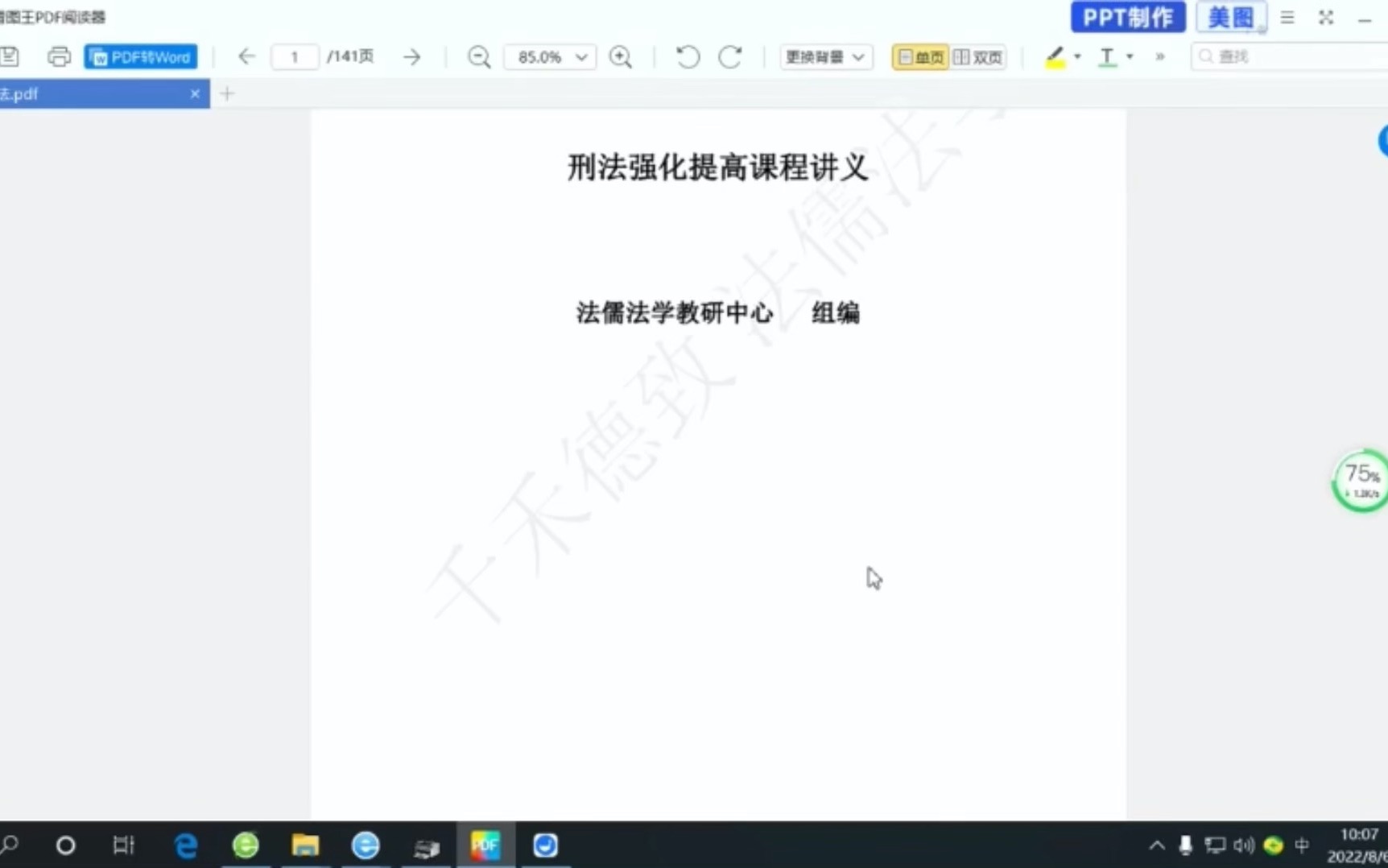Viewport: 1388px width, 868px height.
Task: Open Cortana circle on taskbar
Action: click(65, 845)
